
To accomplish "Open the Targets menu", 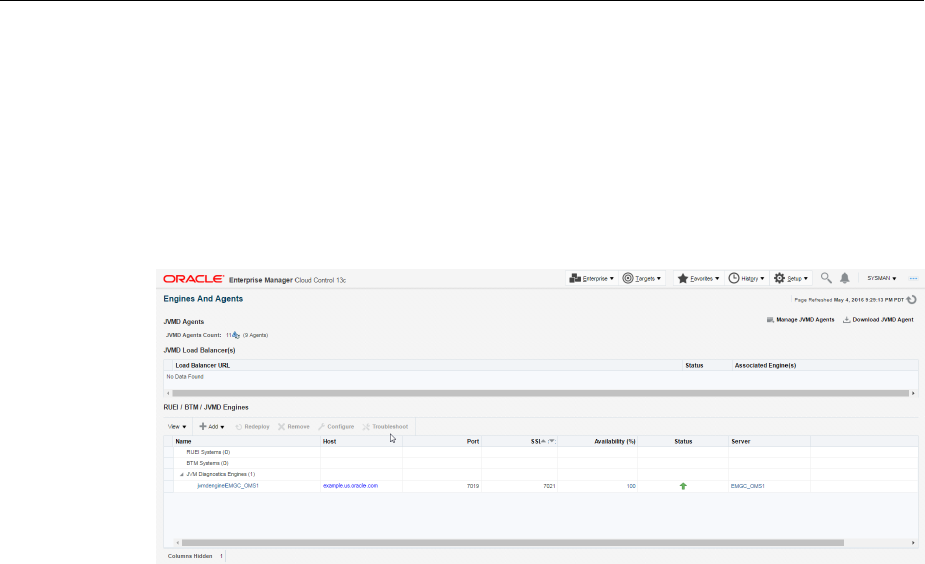I will point(642,278).
